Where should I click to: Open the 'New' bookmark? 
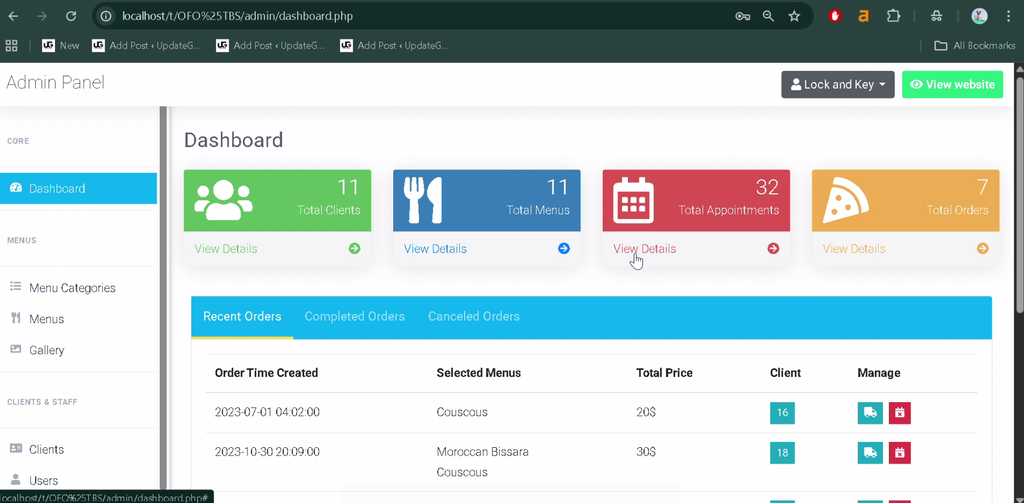[x=60, y=46]
